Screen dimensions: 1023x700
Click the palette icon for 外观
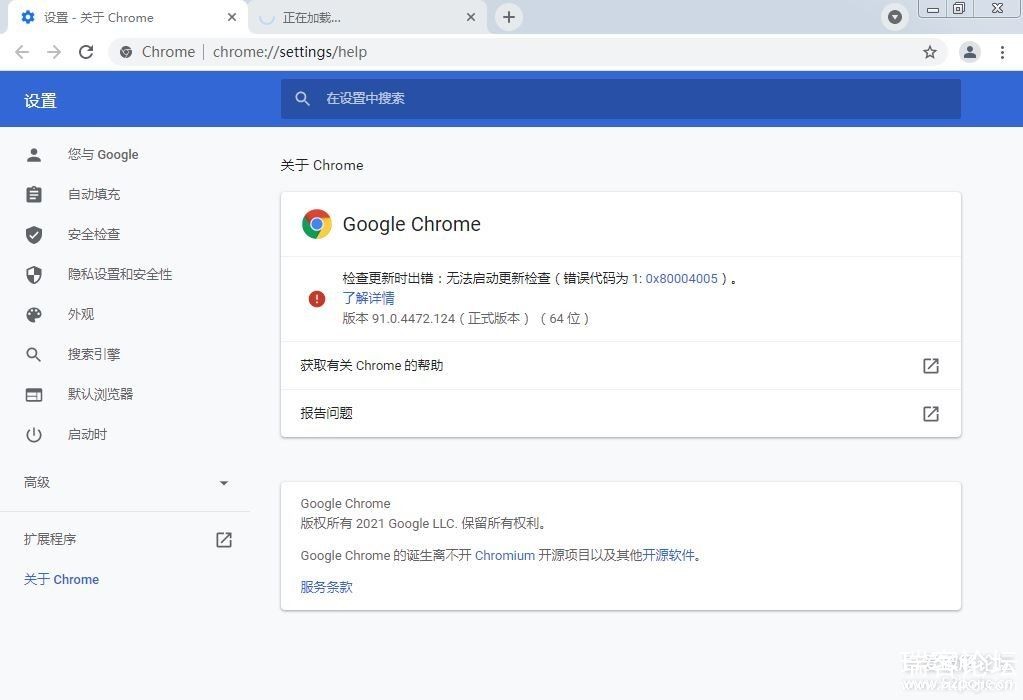[x=34, y=315]
